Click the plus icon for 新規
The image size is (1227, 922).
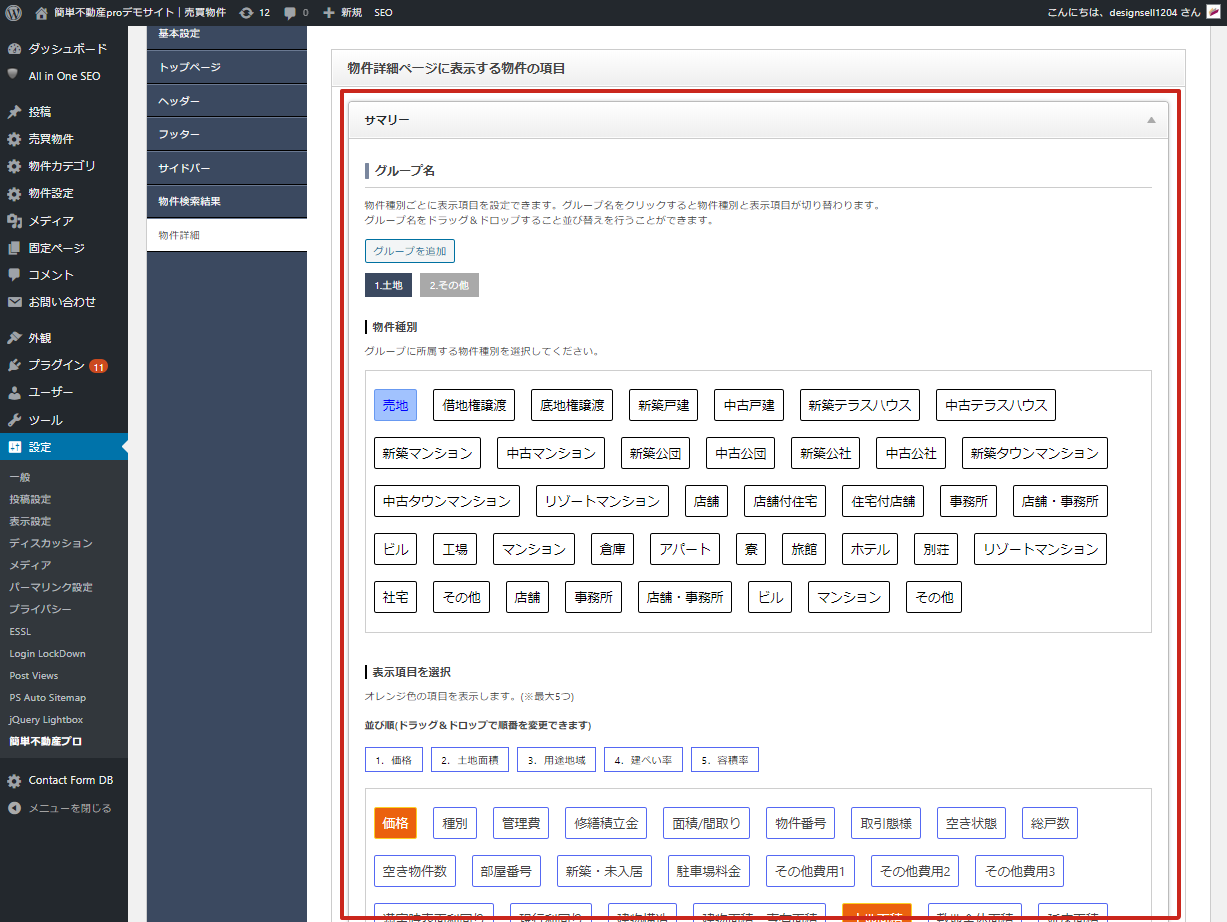tap(329, 13)
